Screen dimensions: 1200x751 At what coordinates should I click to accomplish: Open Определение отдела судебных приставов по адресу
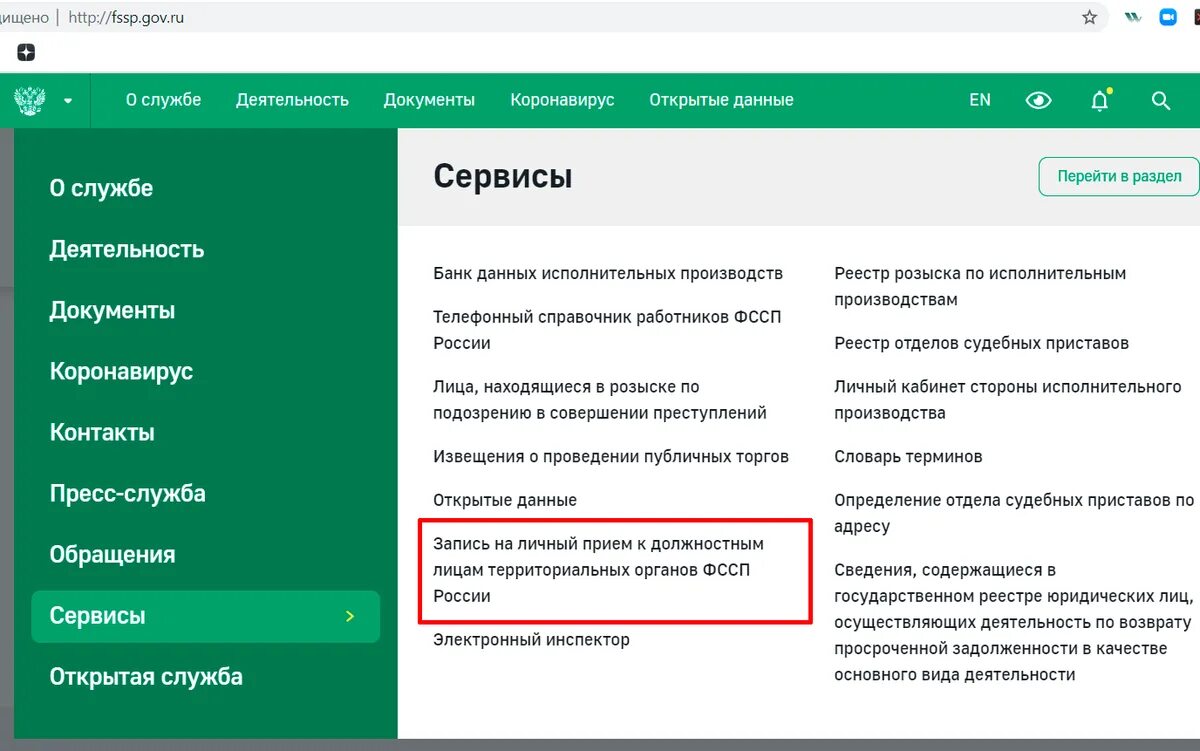click(x=1014, y=513)
